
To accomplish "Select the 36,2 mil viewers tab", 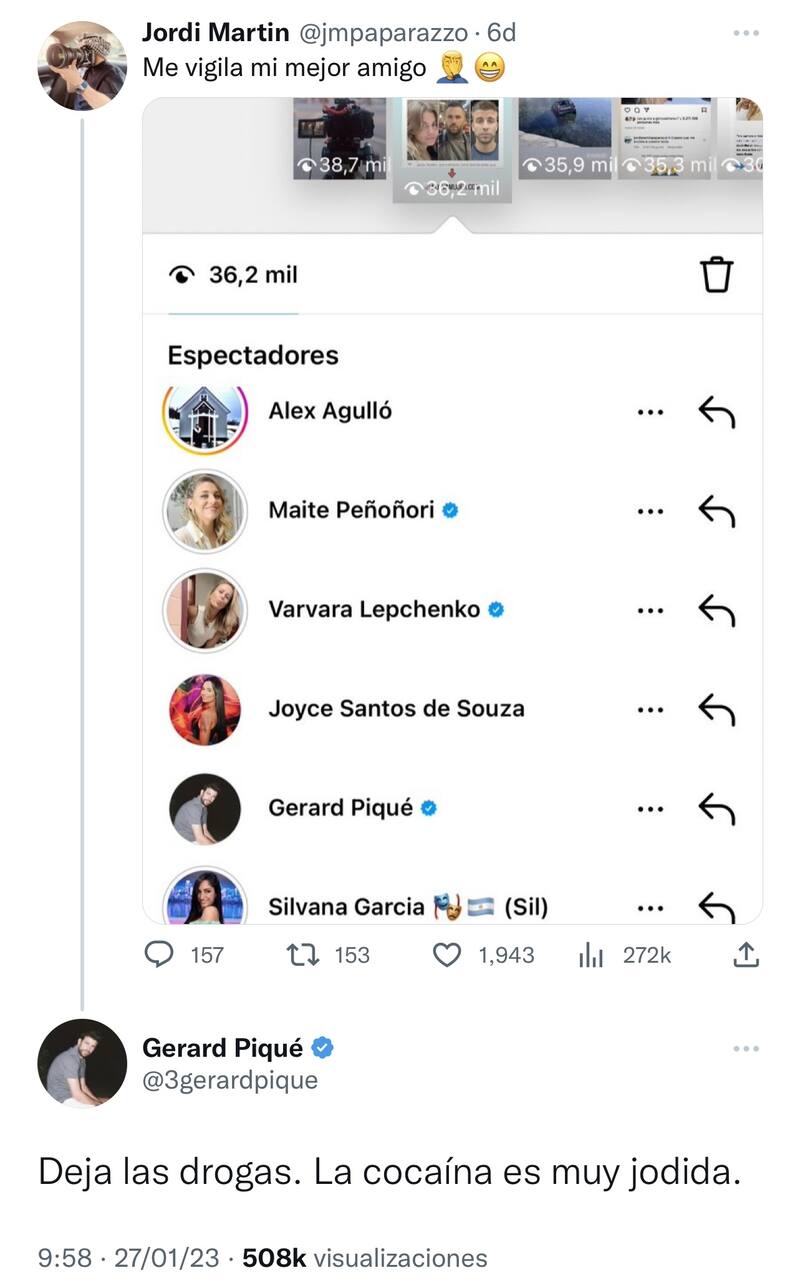I will [235, 275].
